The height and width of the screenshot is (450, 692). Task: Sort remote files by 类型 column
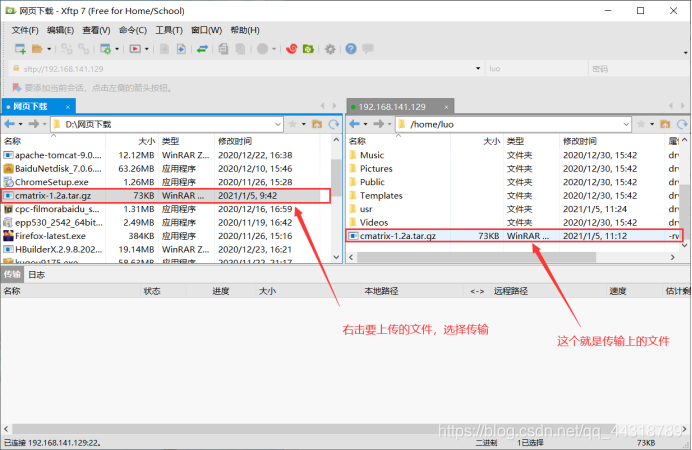pos(531,141)
